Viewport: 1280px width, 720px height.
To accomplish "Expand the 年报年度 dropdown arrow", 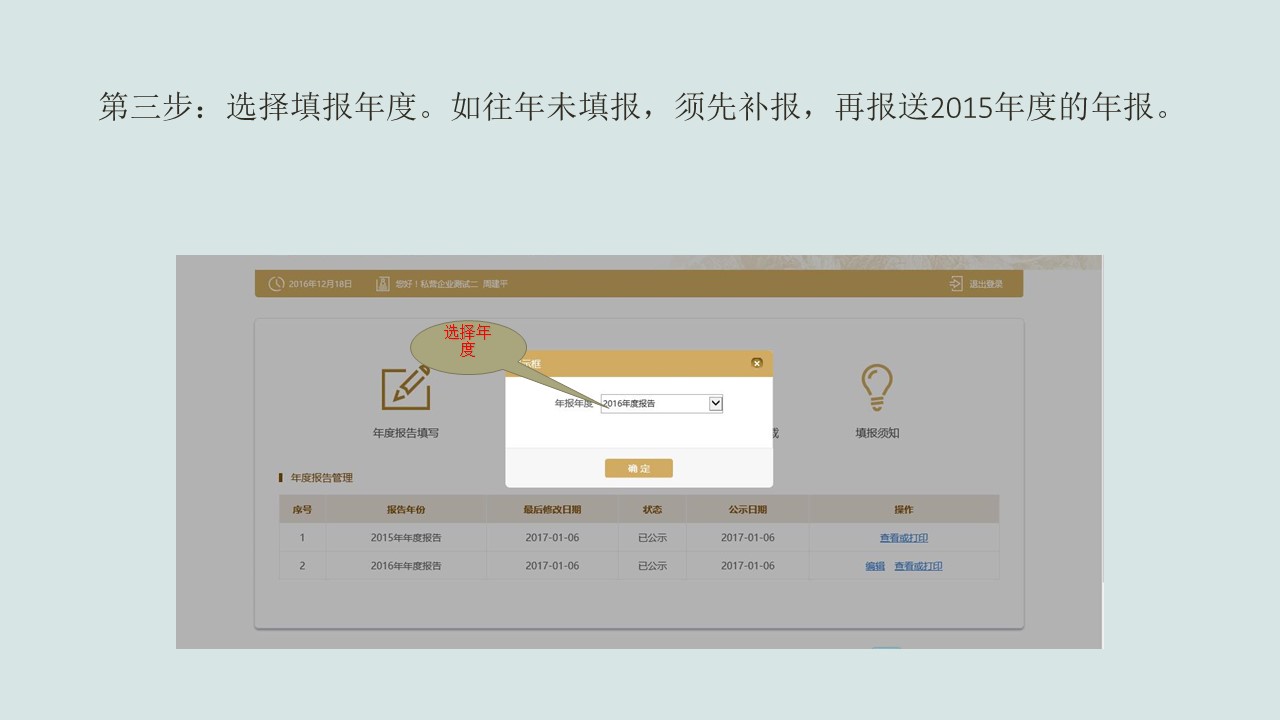I will click(715, 403).
